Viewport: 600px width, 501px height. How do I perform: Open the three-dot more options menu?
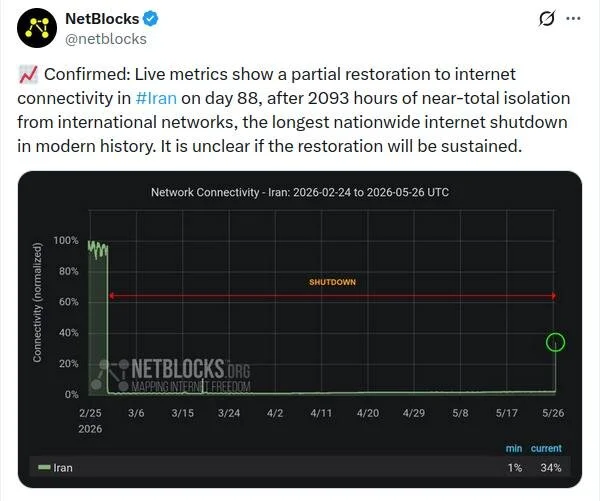click(x=573, y=18)
